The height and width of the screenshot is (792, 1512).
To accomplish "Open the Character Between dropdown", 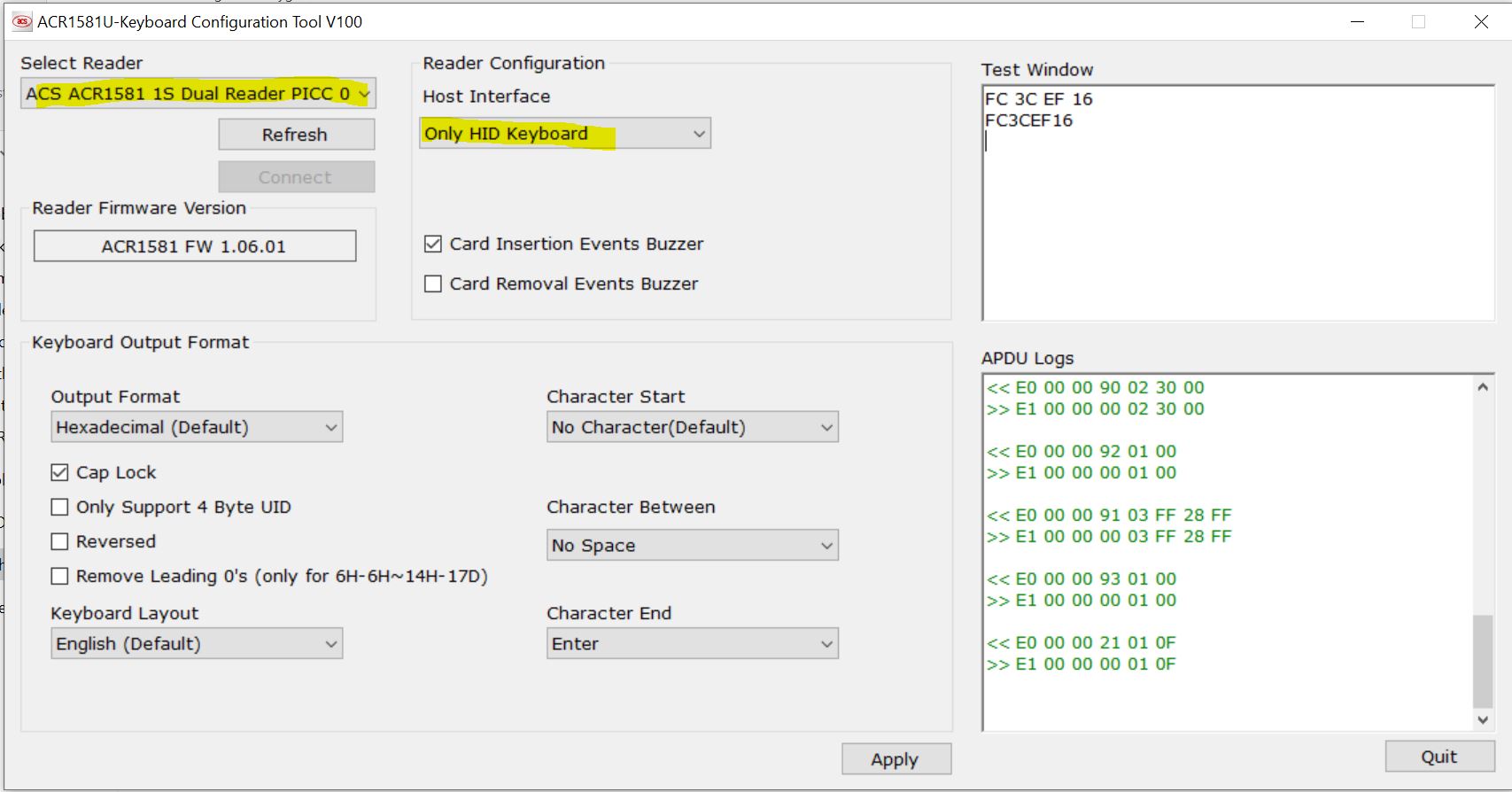I will coord(693,545).
